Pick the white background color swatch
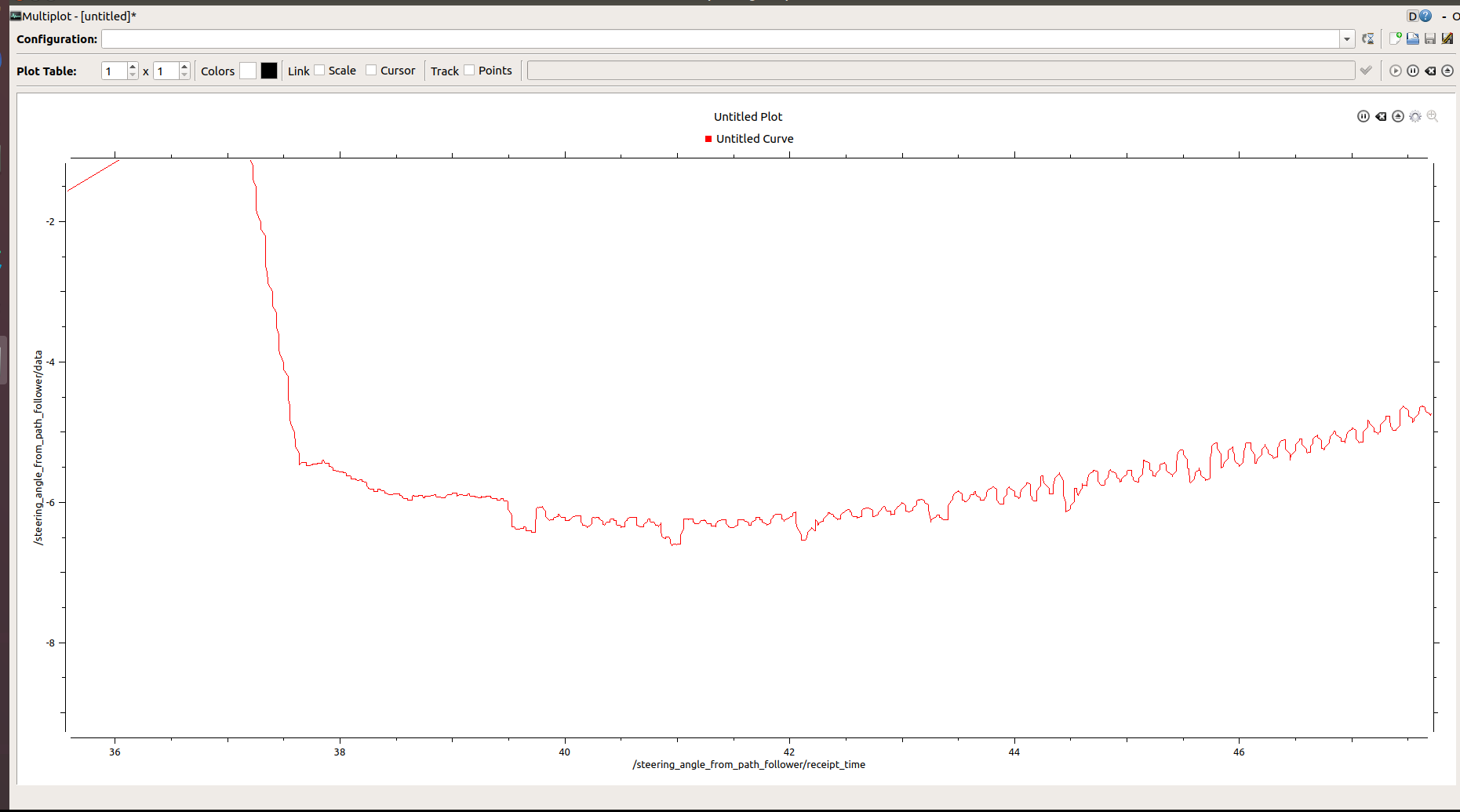 (x=248, y=71)
